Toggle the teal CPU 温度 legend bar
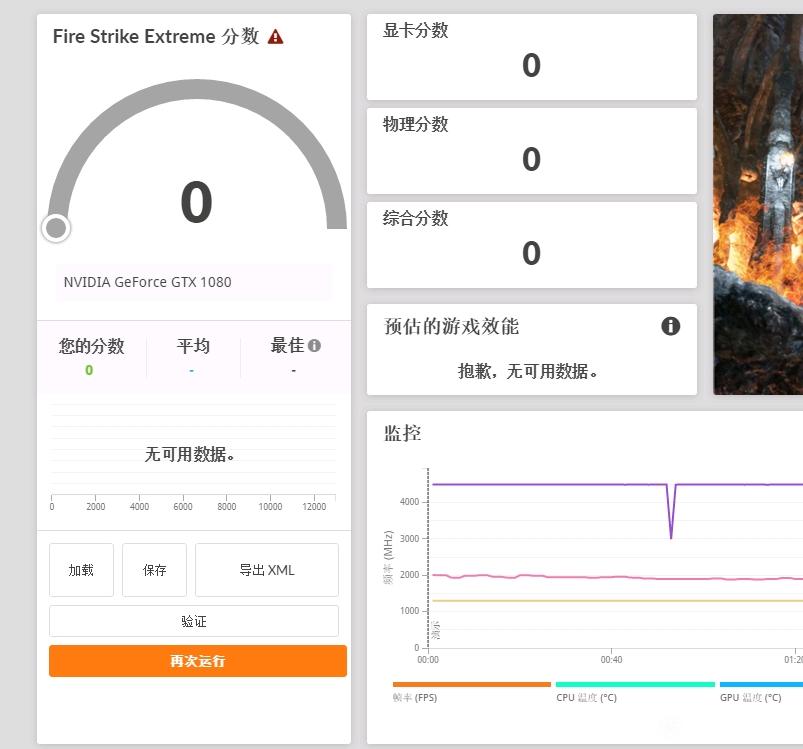Screen dimensions: 803x749 (635, 684)
